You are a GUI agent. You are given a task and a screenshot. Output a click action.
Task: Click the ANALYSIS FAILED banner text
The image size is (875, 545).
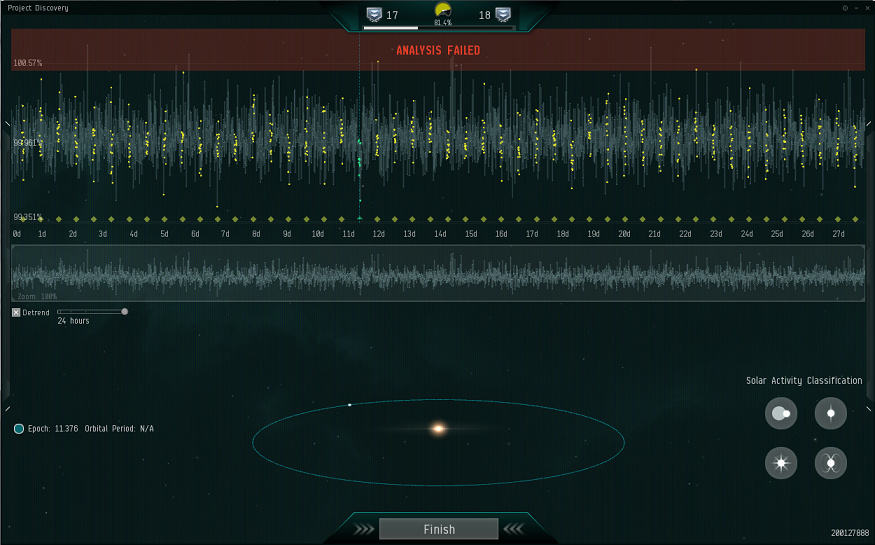tap(438, 50)
